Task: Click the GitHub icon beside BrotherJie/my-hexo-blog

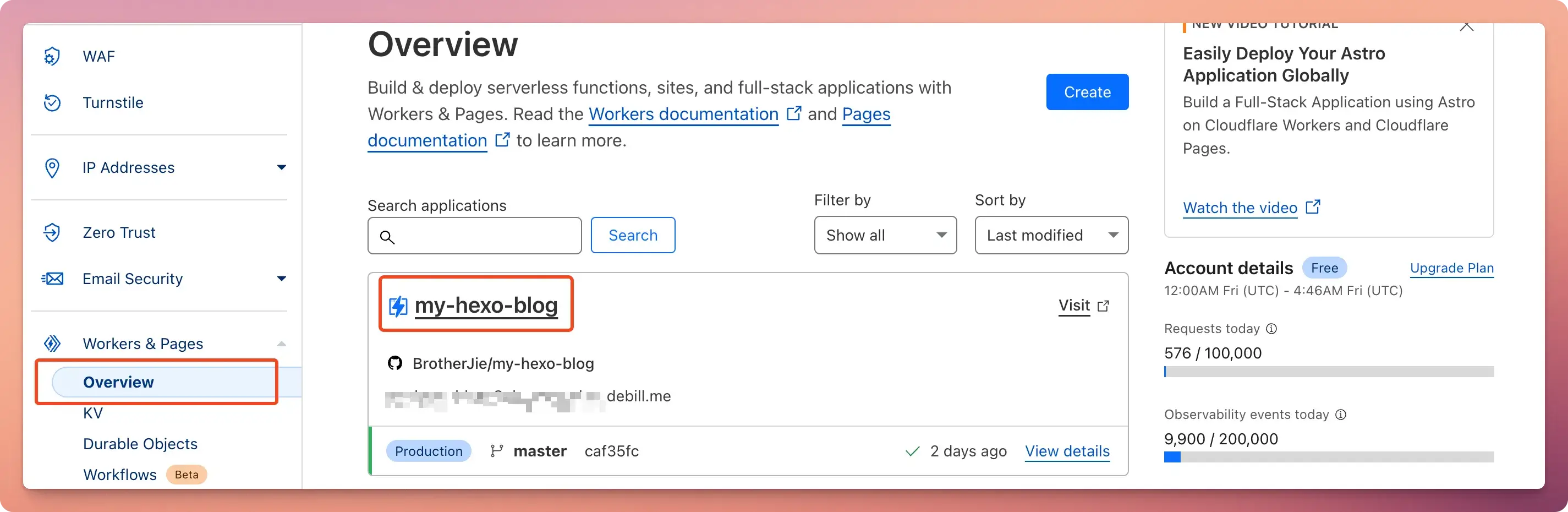Action: coord(395,363)
